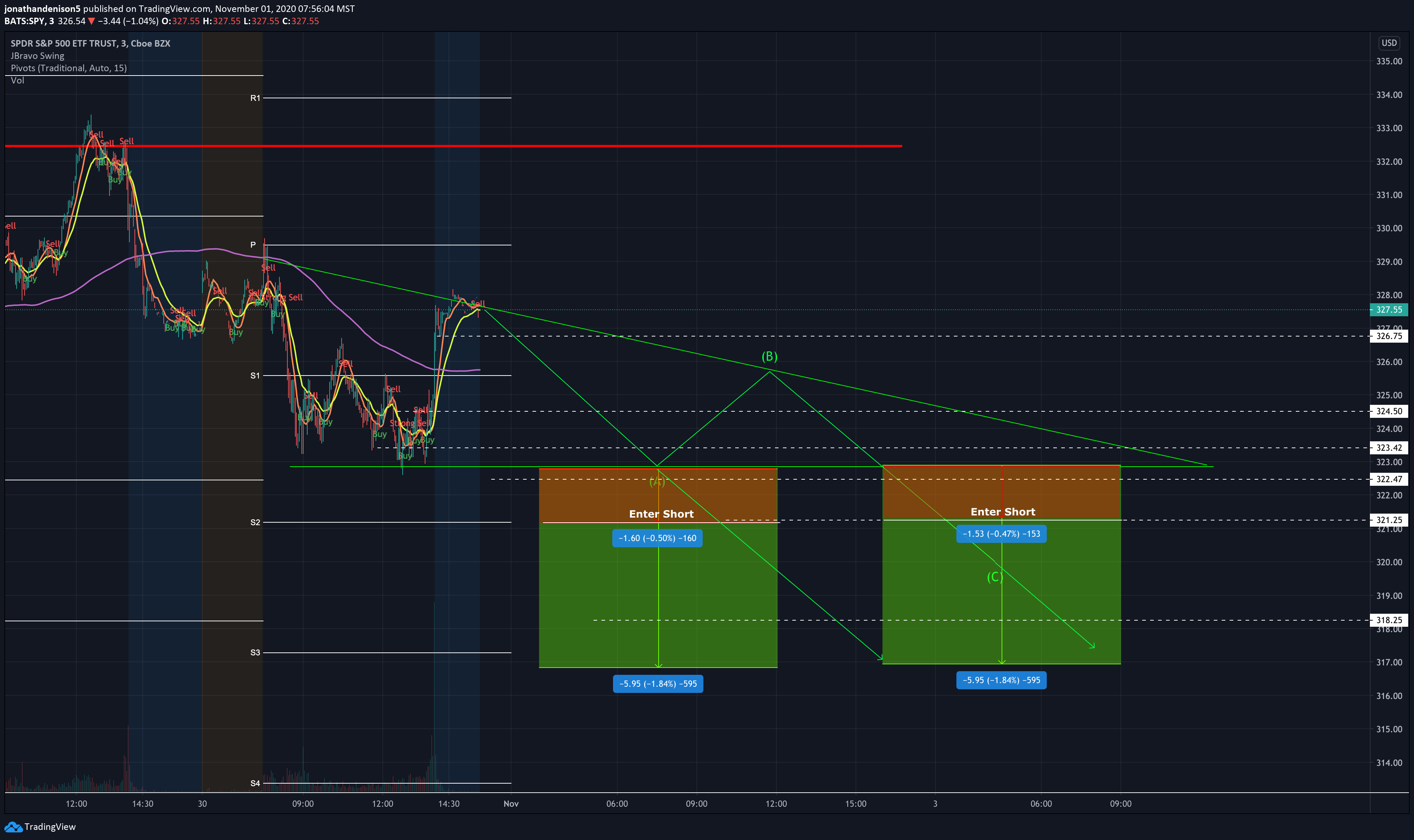
Task: Click the S3 pivot label
Action: point(255,653)
